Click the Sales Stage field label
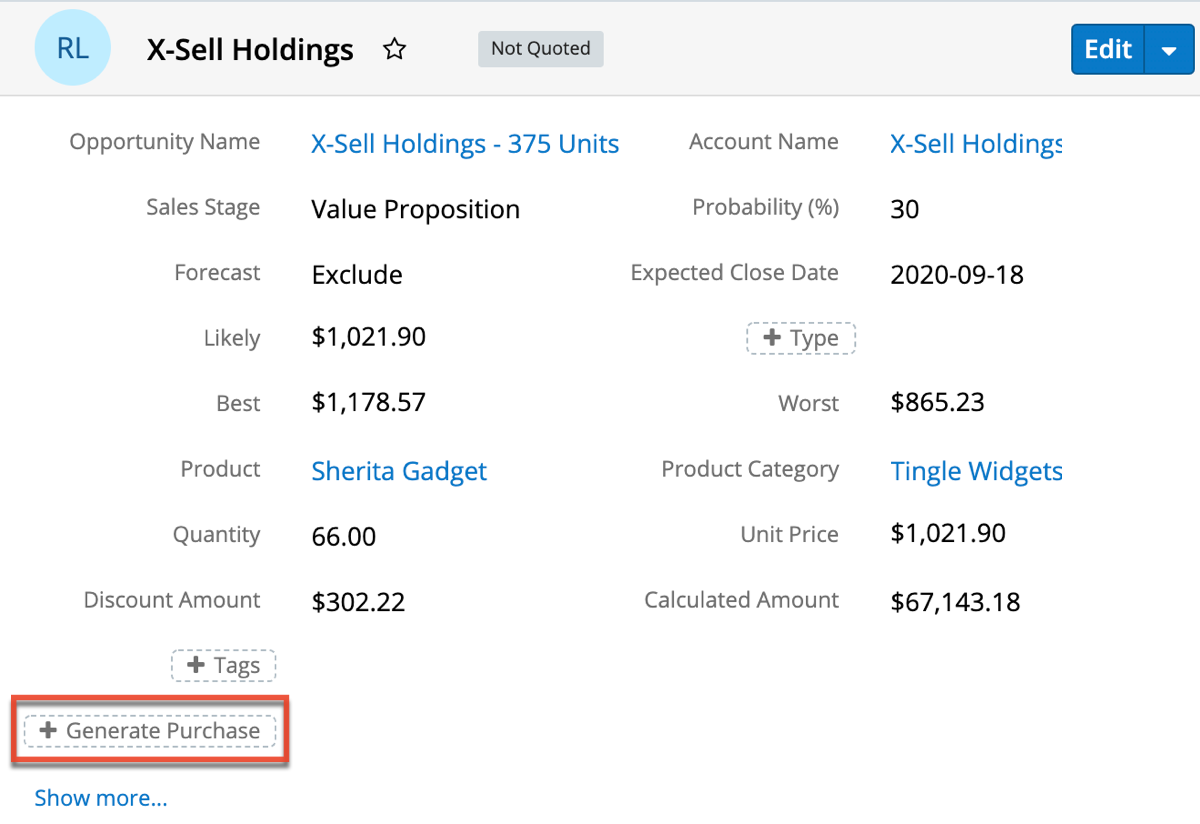The image size is (1200, 824). pyautogui.click(x=203, y=207)
